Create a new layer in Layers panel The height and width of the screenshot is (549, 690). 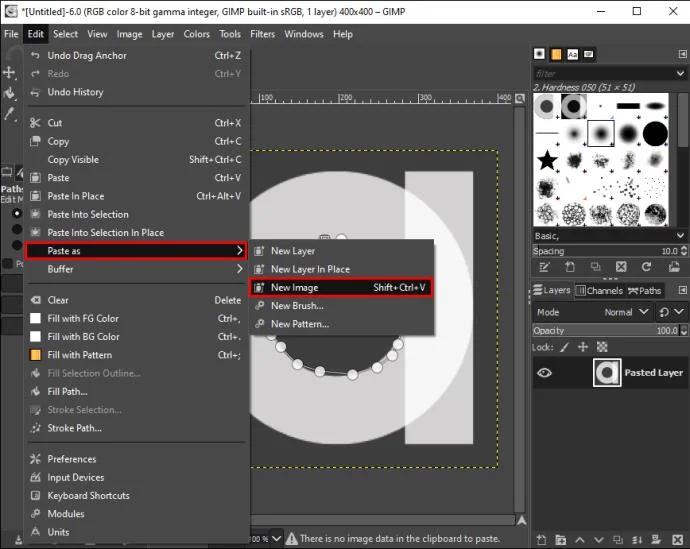click(541, 540)
